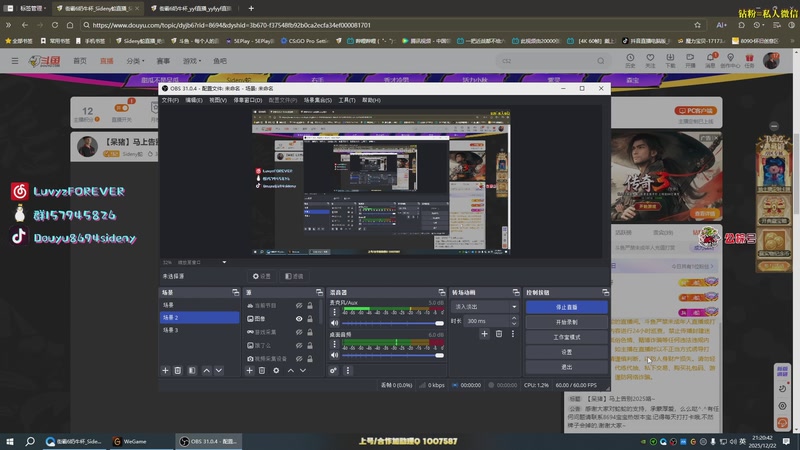This screenshot has height=450, width=800.
Task: Add a new scene transition with plus icon
Action: point(484,334)
